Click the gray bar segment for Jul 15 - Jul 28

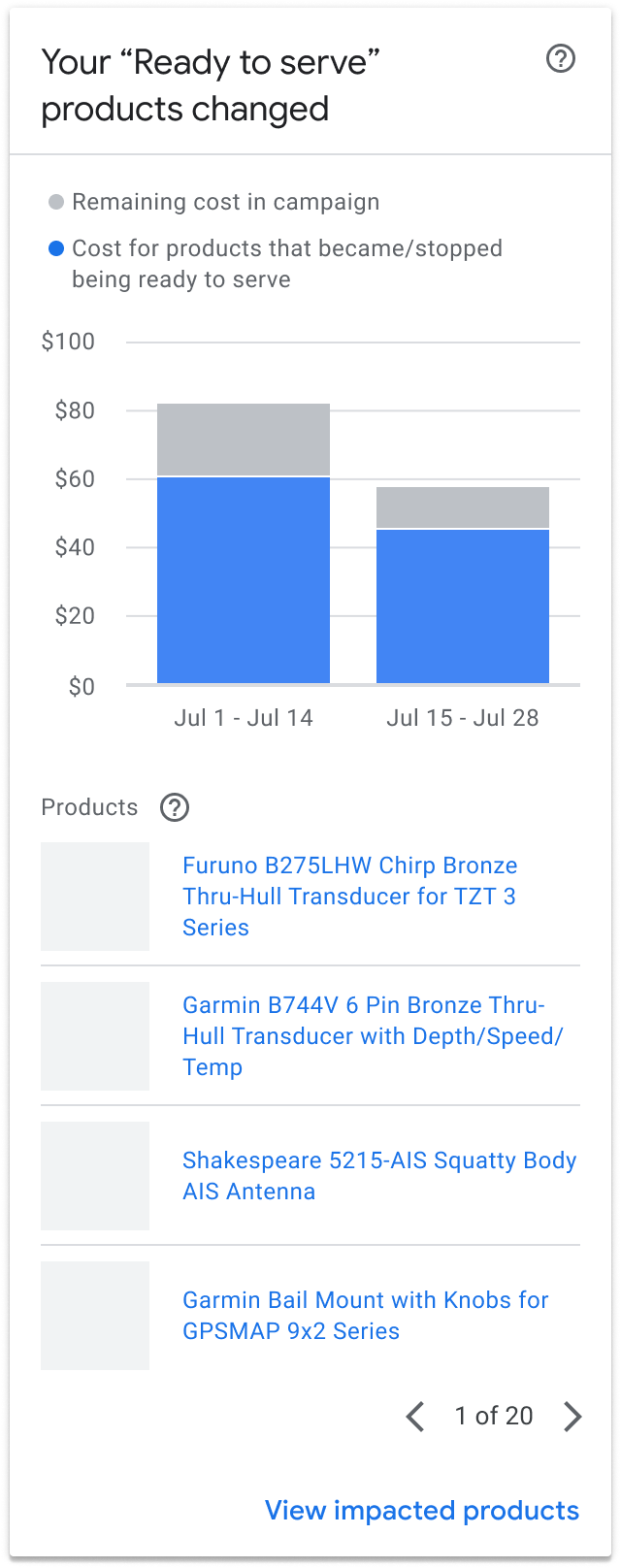tap(463, 507)
